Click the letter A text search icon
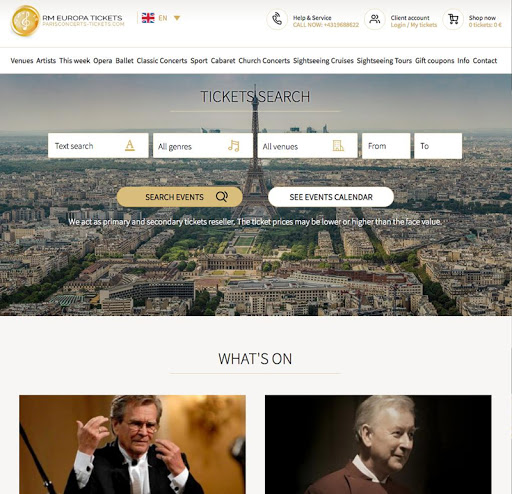The width and height of the screenshot is (512, 494). [x=130, y=146]
